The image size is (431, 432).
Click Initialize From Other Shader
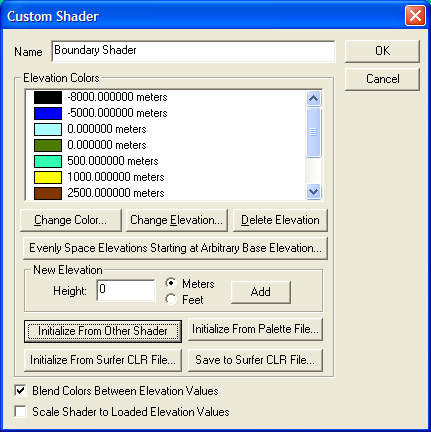(103, 331)
